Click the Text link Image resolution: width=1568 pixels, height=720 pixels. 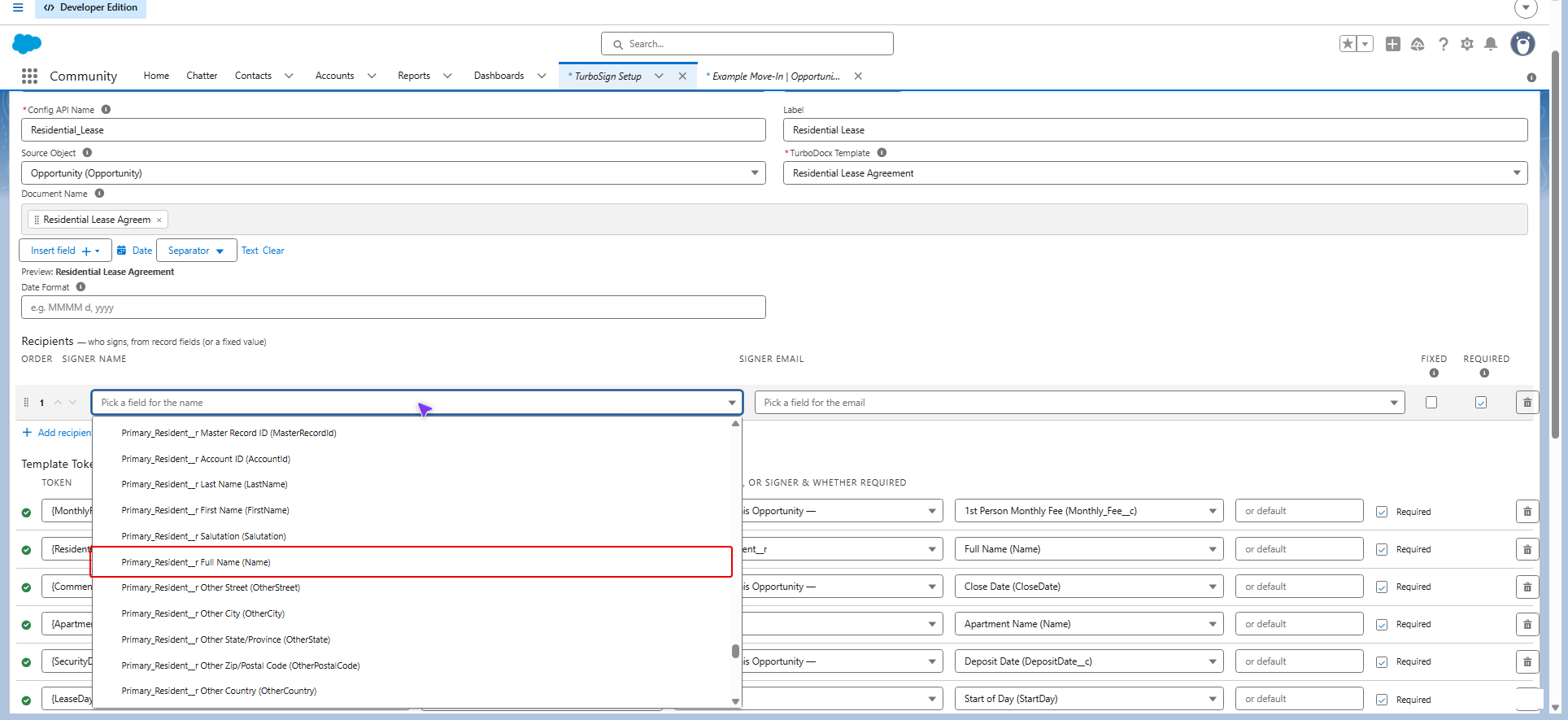(250, 251)
